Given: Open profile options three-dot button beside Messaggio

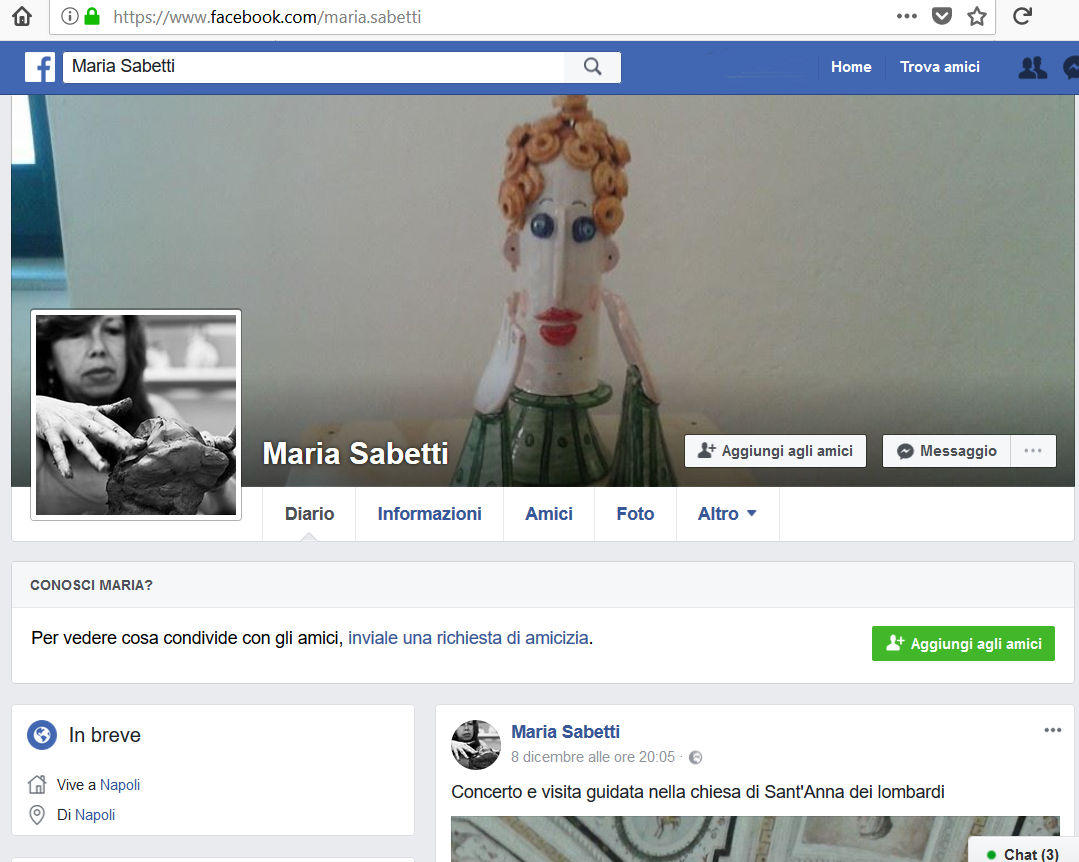Looking at the screenshot, I should [x=1033, y=451].
